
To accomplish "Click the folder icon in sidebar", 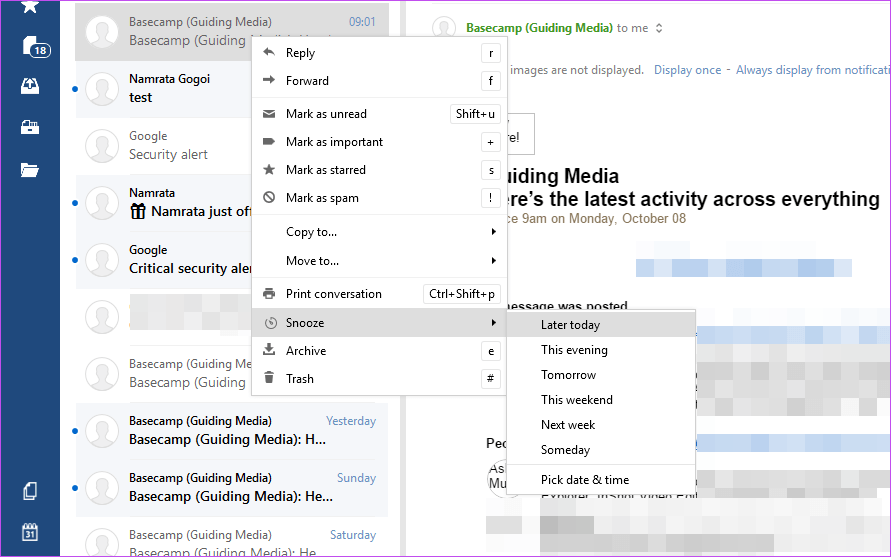I will [30, 169].
